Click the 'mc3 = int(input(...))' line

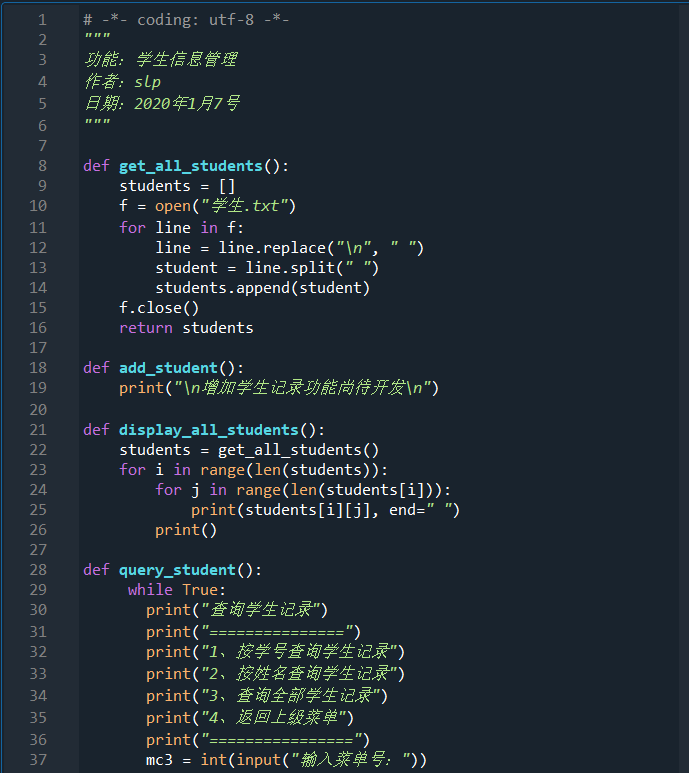coord(286,760)
